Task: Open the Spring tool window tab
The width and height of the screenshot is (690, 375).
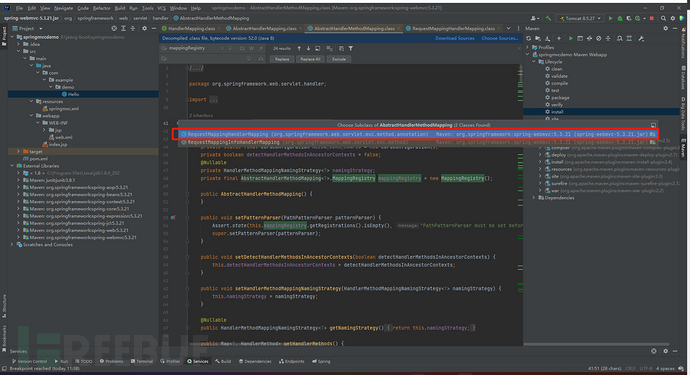Action: [x=321, y=361]
